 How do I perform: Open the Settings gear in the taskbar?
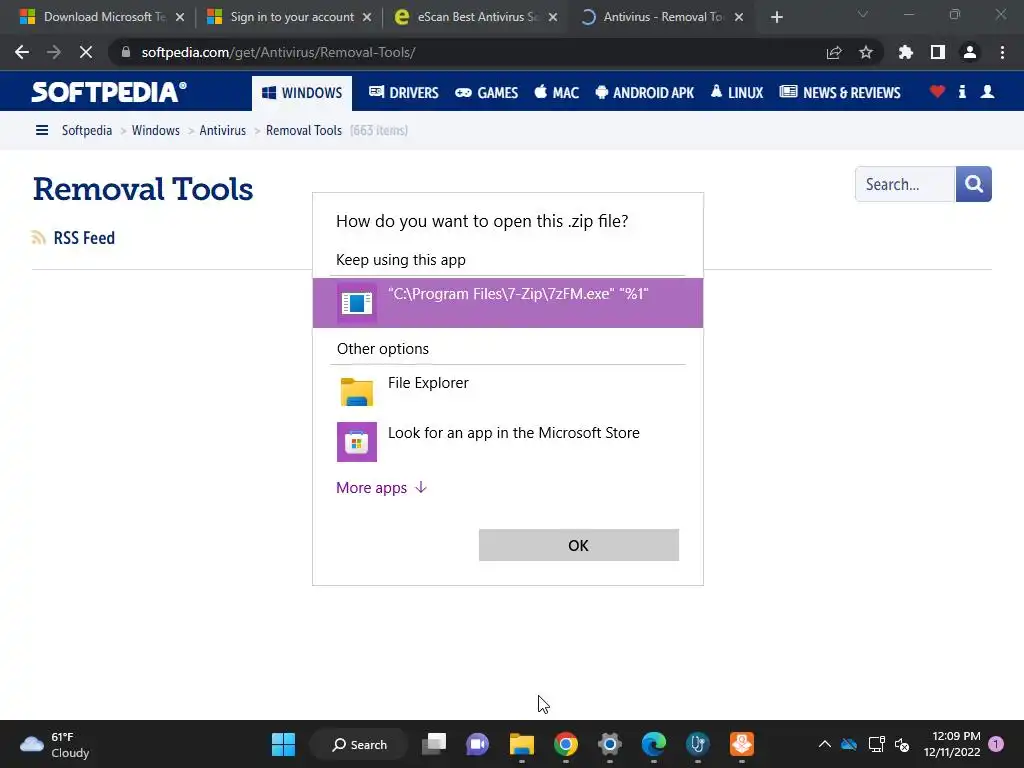click(x=609, y=744)
